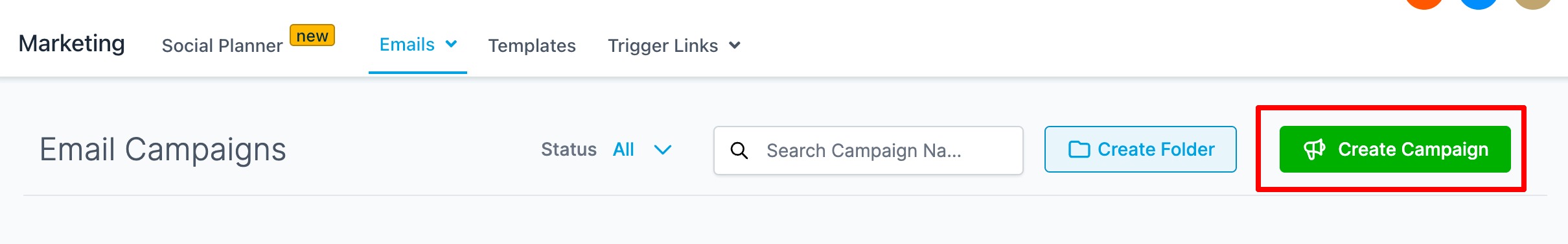Open the Templates tab
The image size is (1568, 244).
[532, 45]
